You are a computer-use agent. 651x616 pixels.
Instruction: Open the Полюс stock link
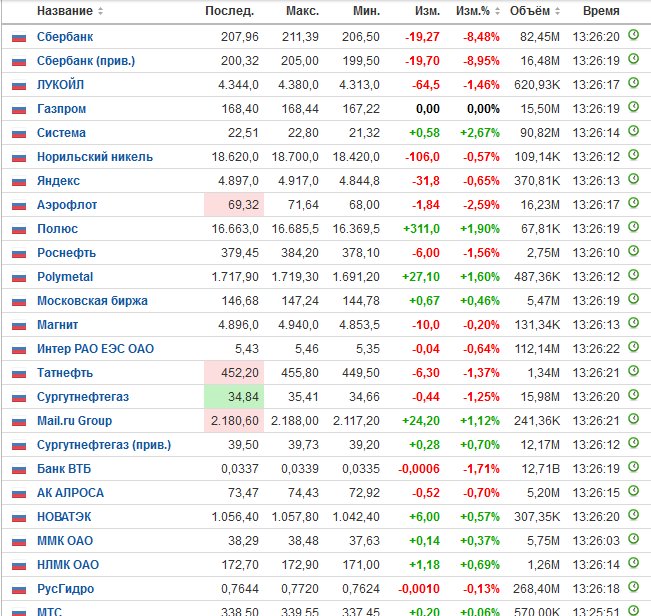click(x=57, y=229)
